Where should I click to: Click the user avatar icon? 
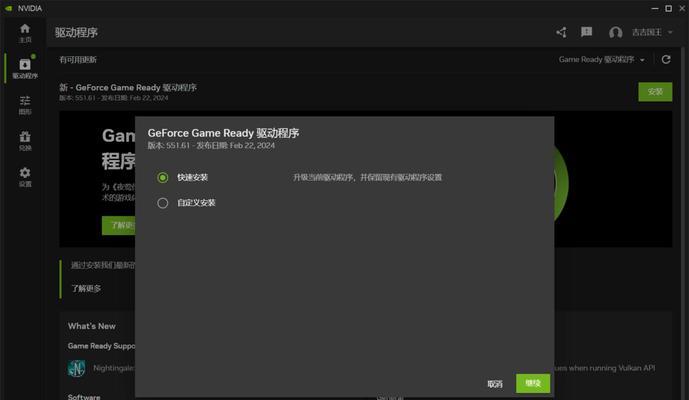(615, 32)
